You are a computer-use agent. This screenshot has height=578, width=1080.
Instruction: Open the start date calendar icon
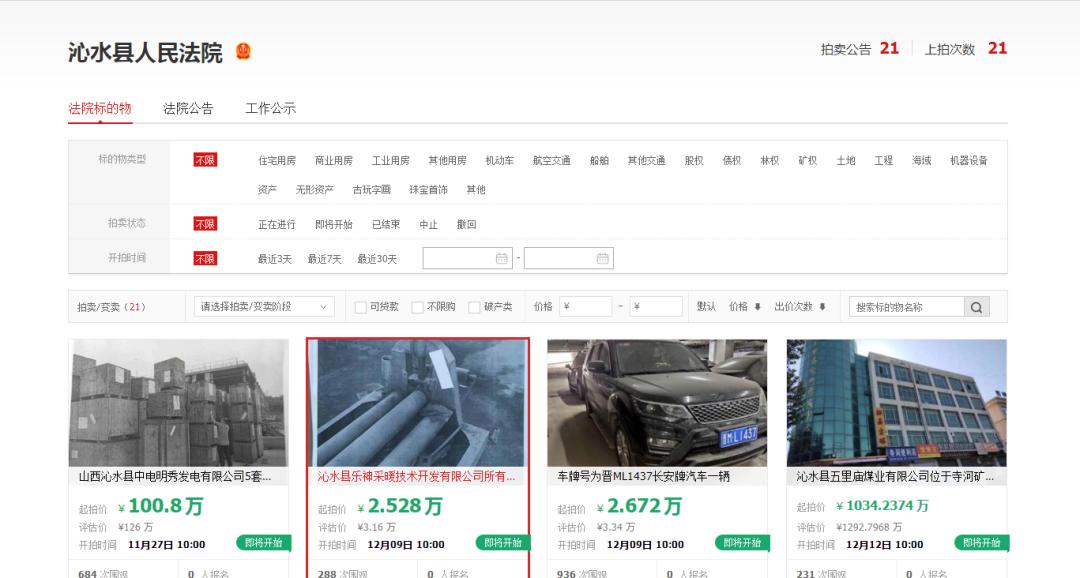pos(501,259)
